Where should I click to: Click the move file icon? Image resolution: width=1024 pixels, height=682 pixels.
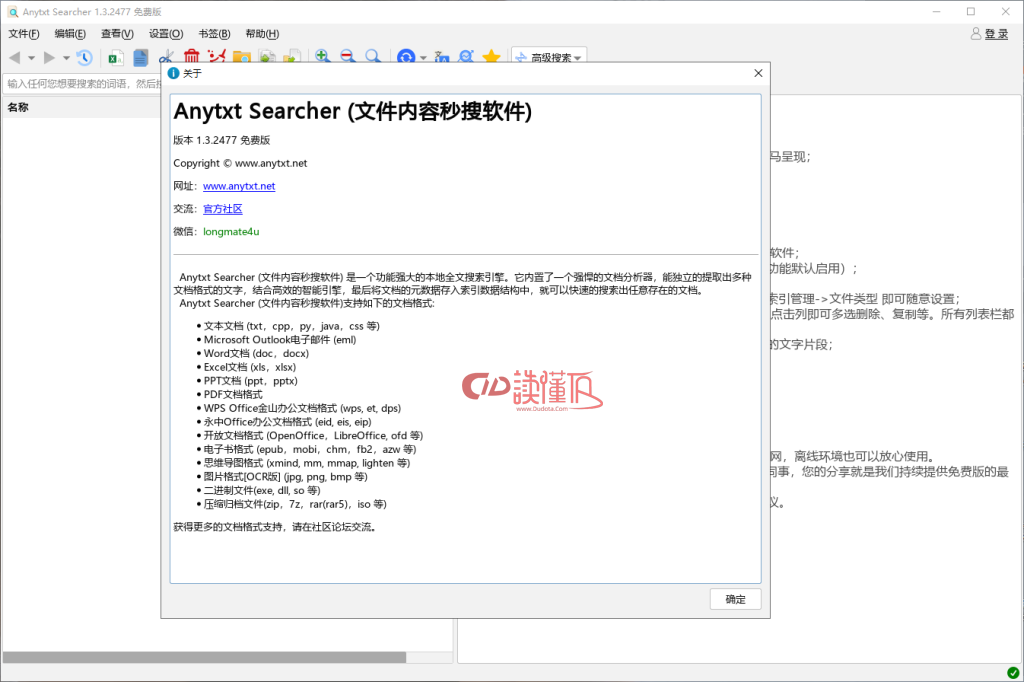coord(293,57)
